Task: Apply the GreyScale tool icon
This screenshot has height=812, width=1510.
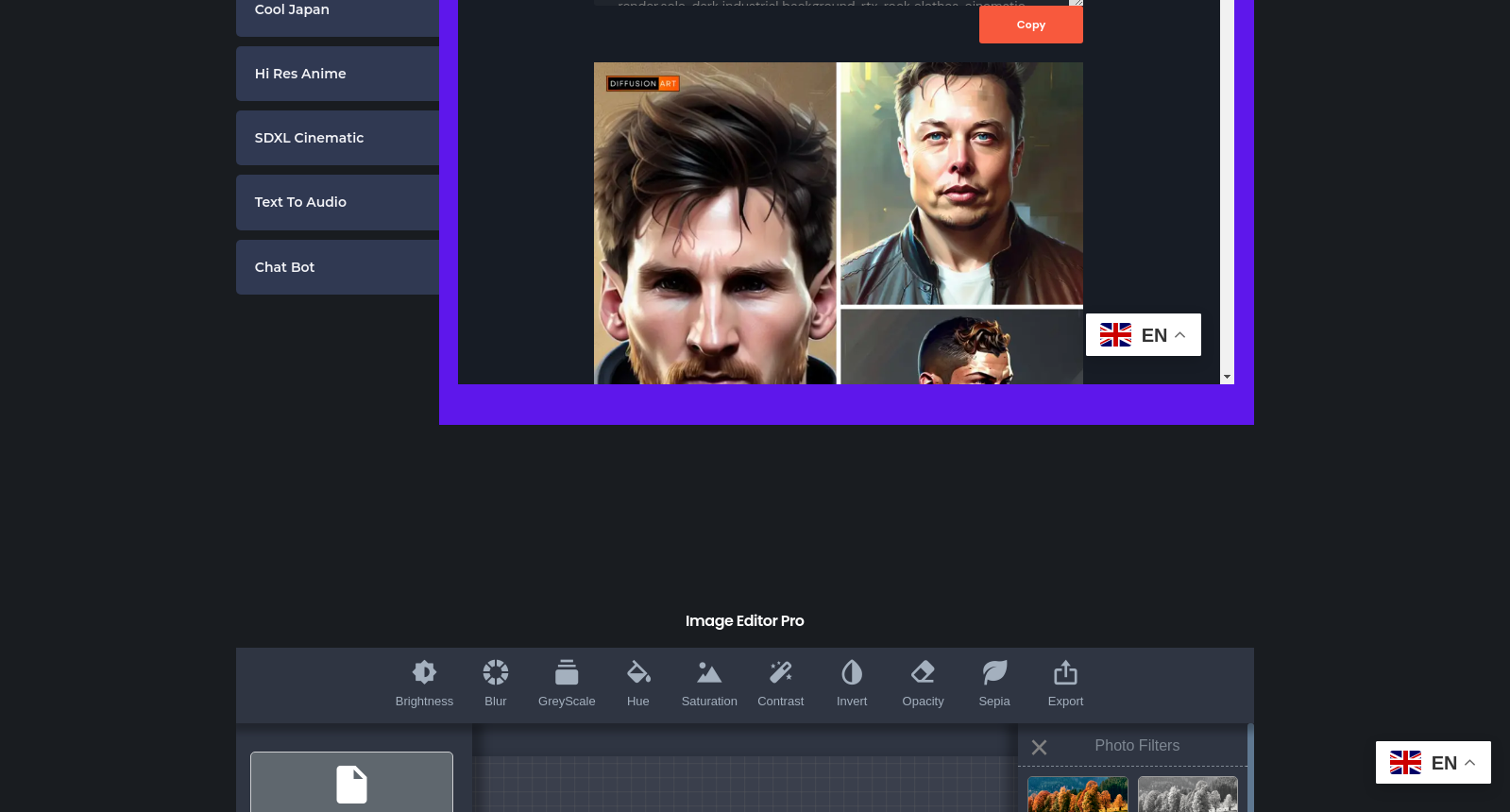Action: point(567,672)
